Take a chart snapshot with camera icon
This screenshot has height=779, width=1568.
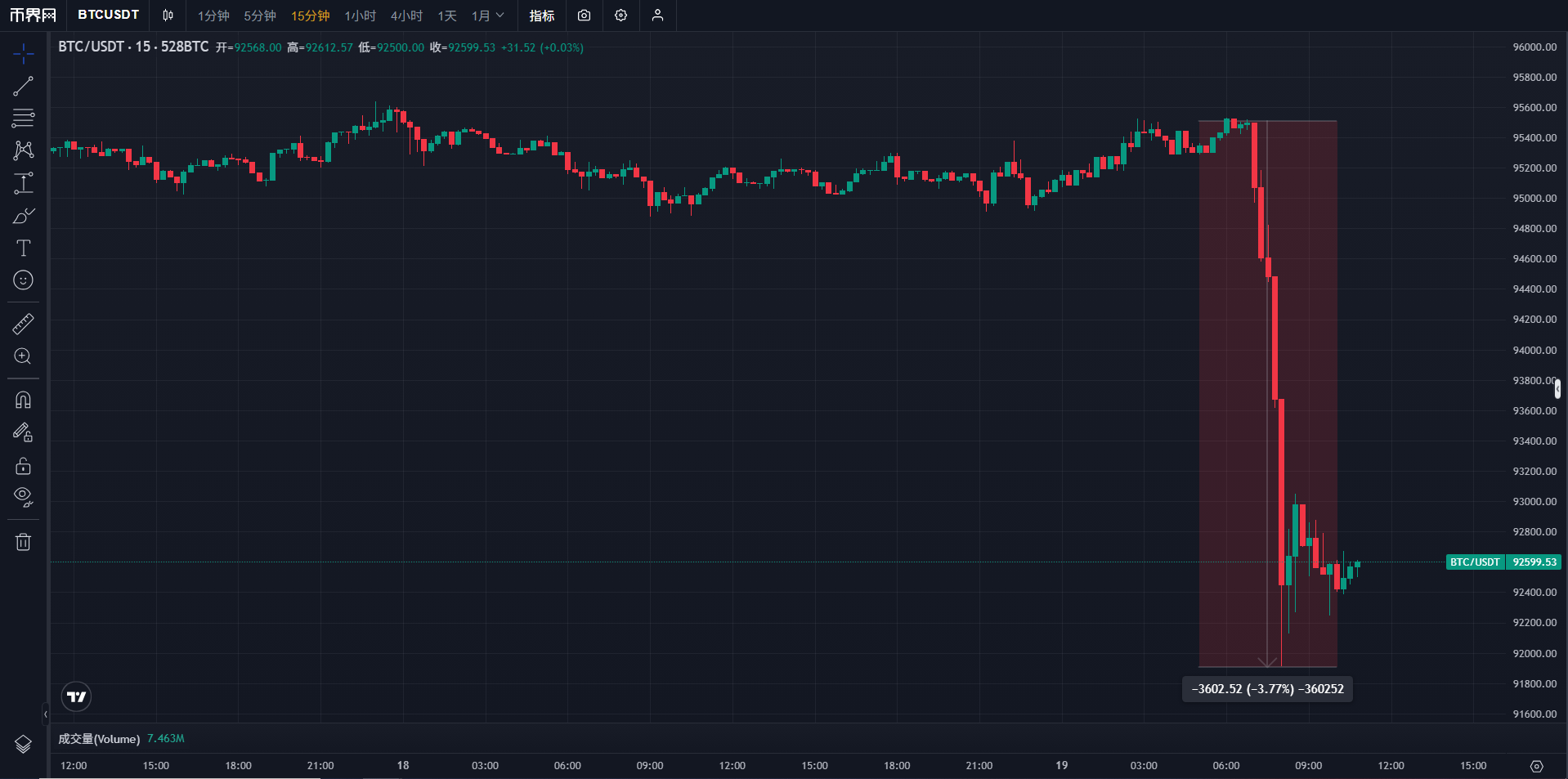tap(584, 16)
